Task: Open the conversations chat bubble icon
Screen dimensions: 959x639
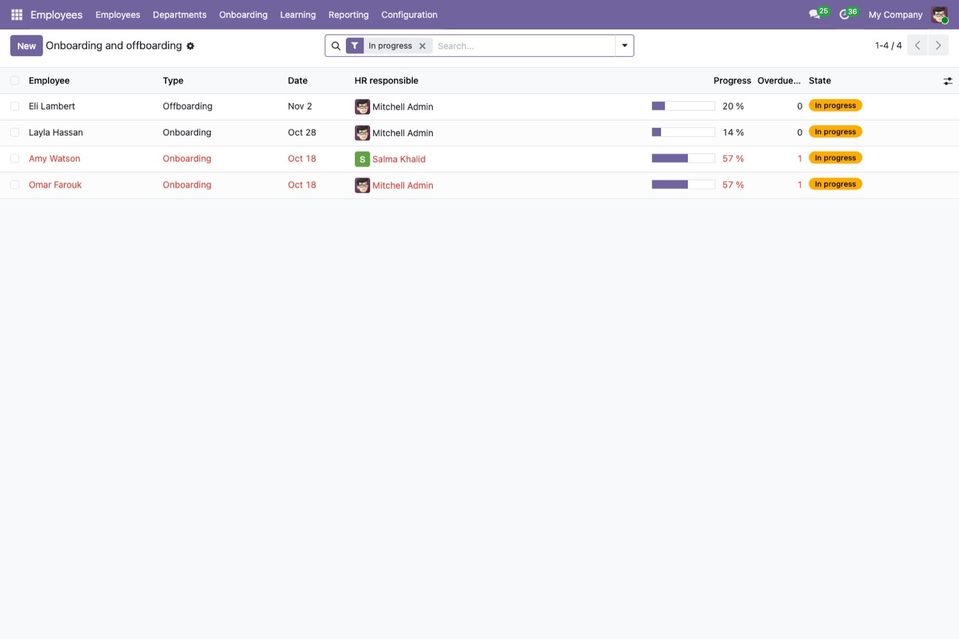Action: 814,14
